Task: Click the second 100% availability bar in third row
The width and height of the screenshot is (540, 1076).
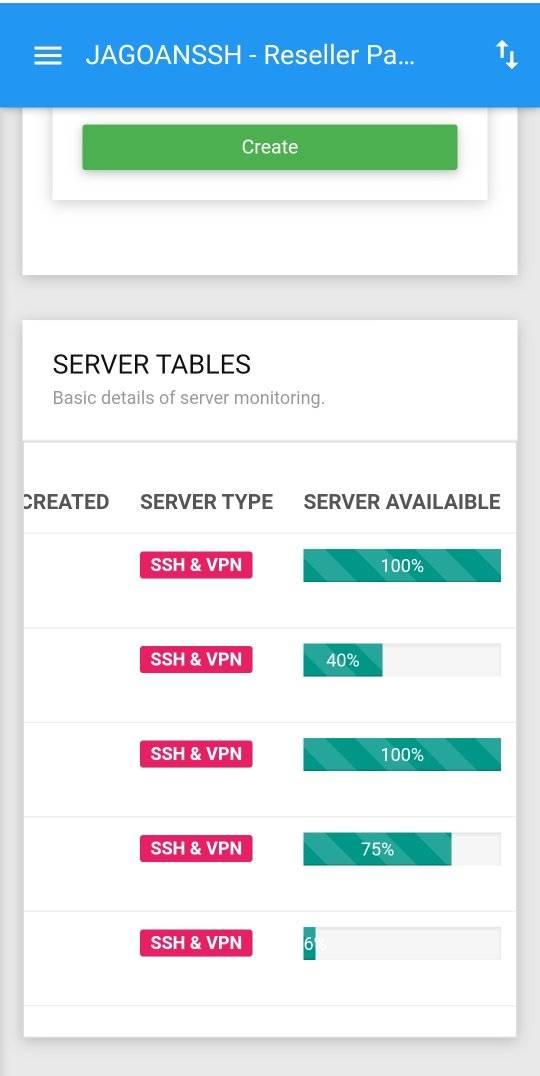Action: 402,754
